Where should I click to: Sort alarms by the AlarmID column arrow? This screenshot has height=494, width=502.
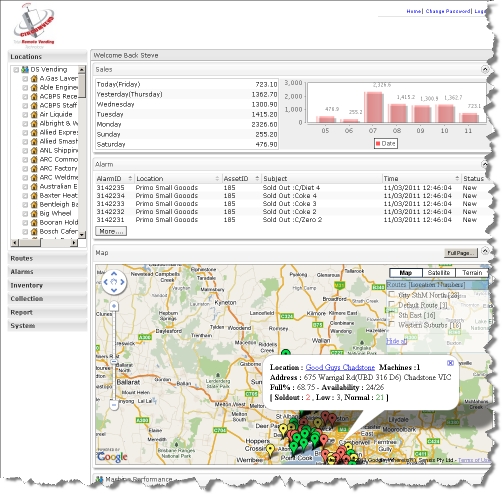(130, 178)
